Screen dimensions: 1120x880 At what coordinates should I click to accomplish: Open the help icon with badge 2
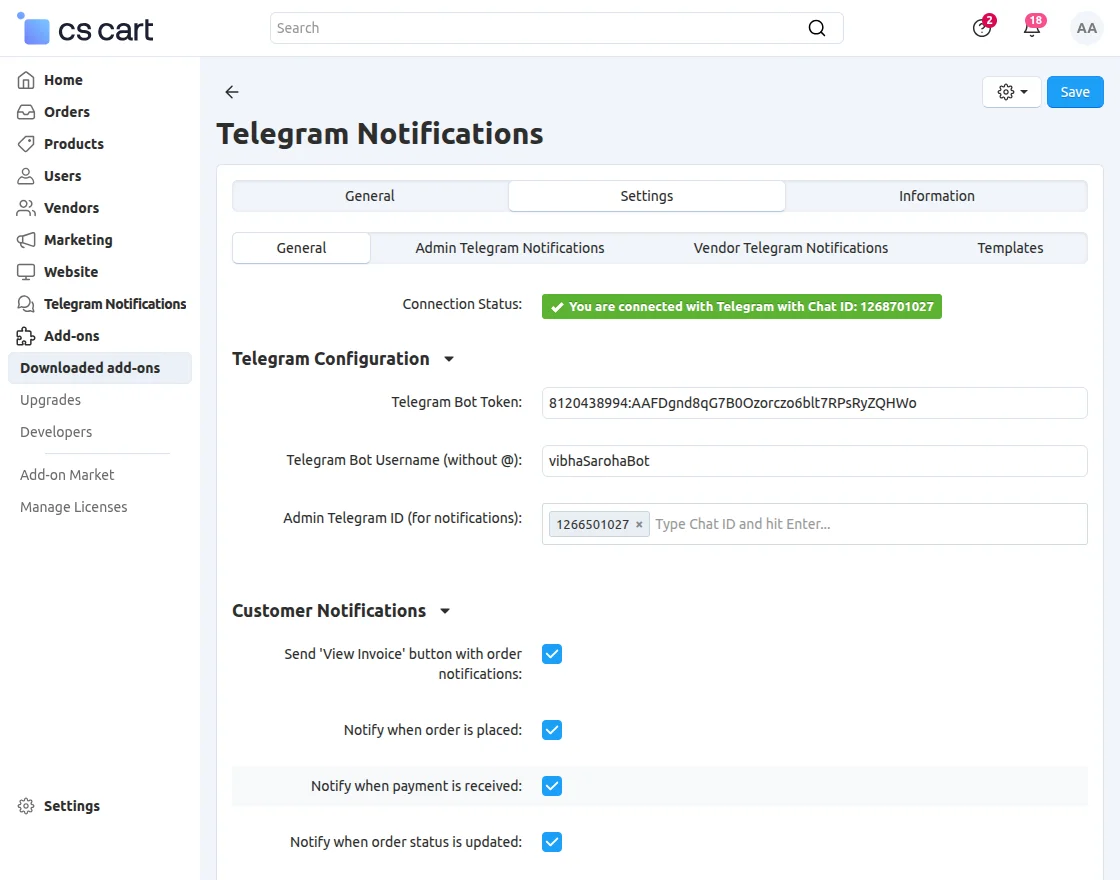[982, 28]
